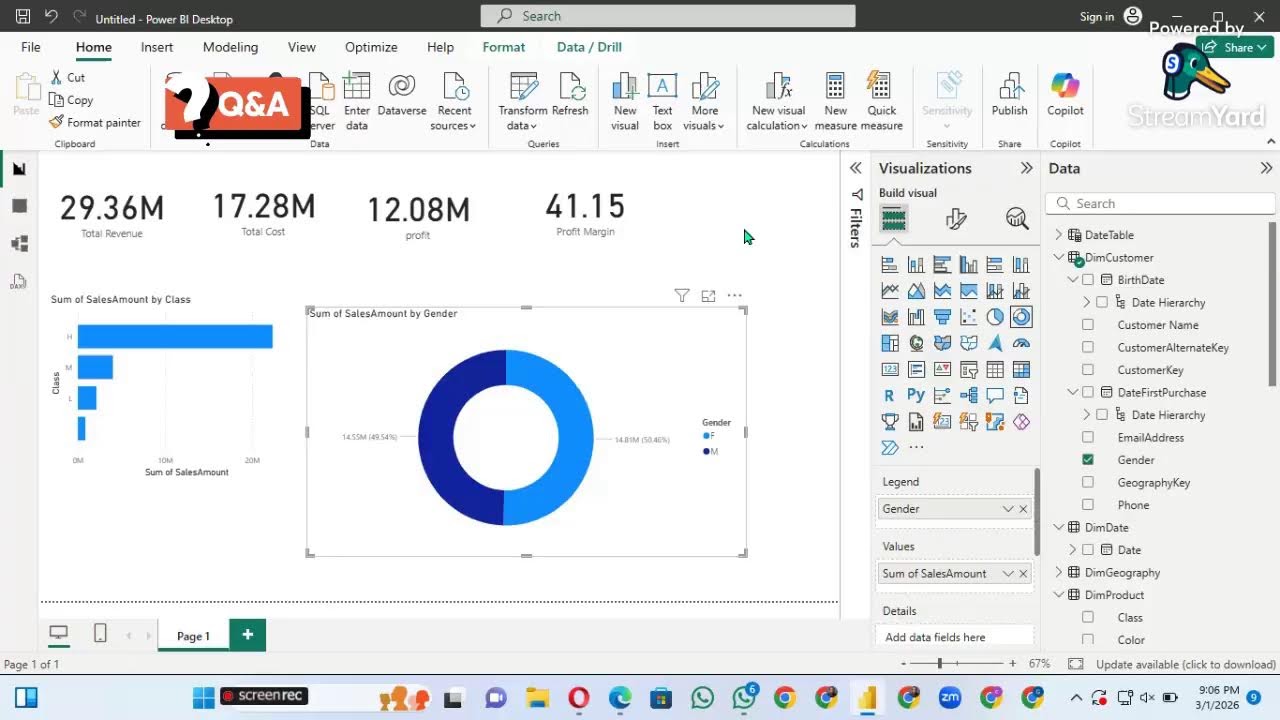
Task: Click Update available download link
Action: pyautogui.click(x=1186, y=664)
